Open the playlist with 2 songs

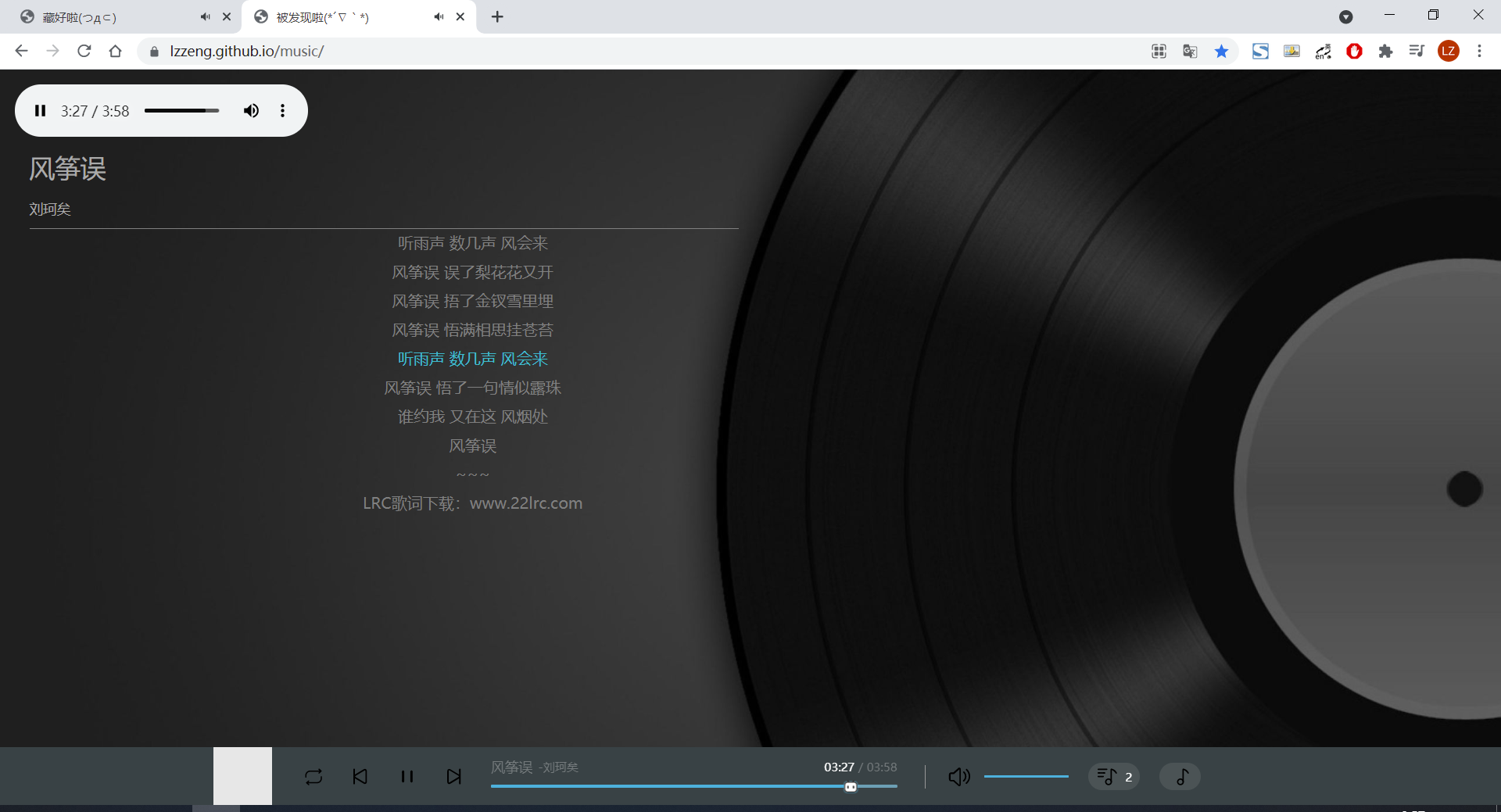click(1114, 777)
